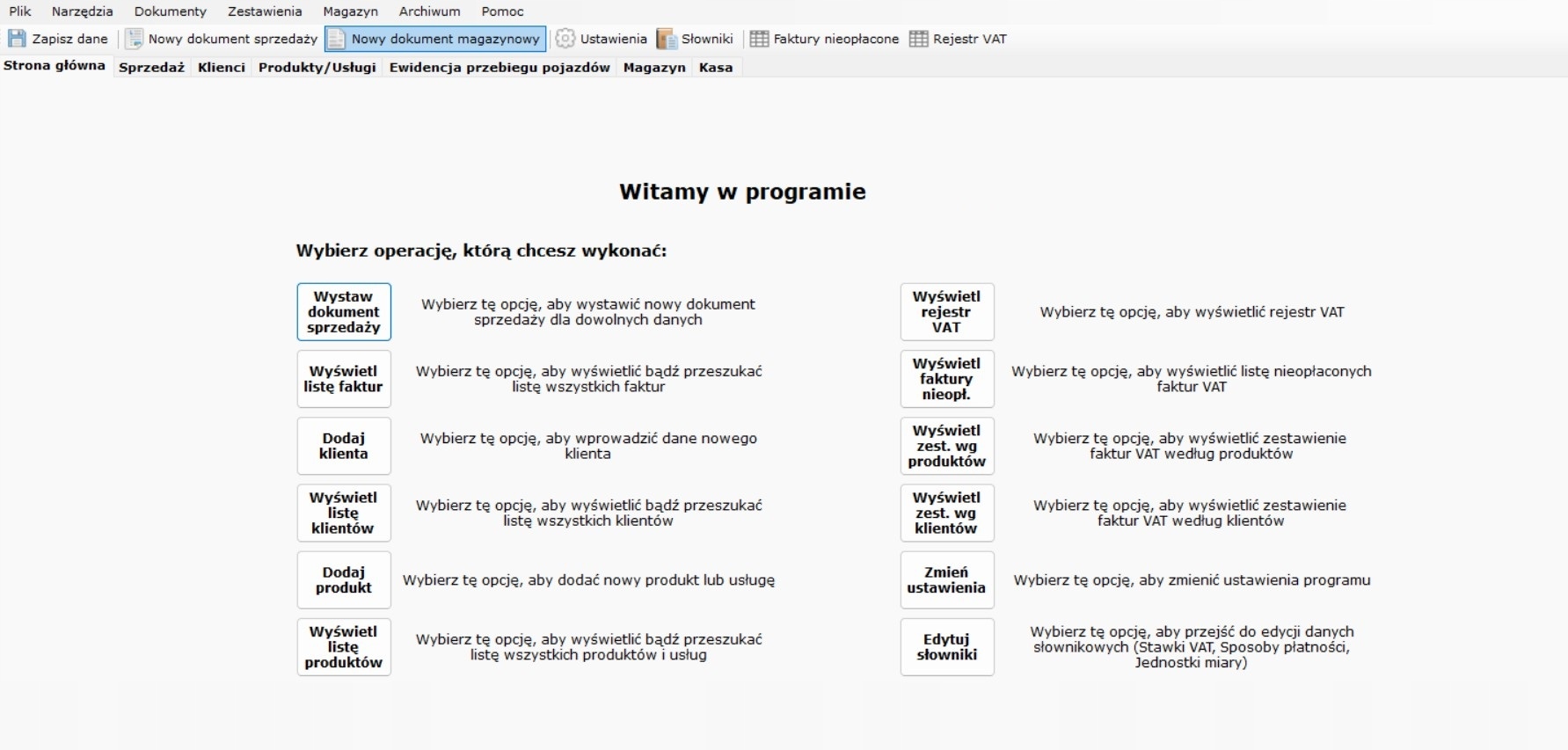
Task: Click the Faktury nieopłacone table icon
Action: click(x=759, y=39)
